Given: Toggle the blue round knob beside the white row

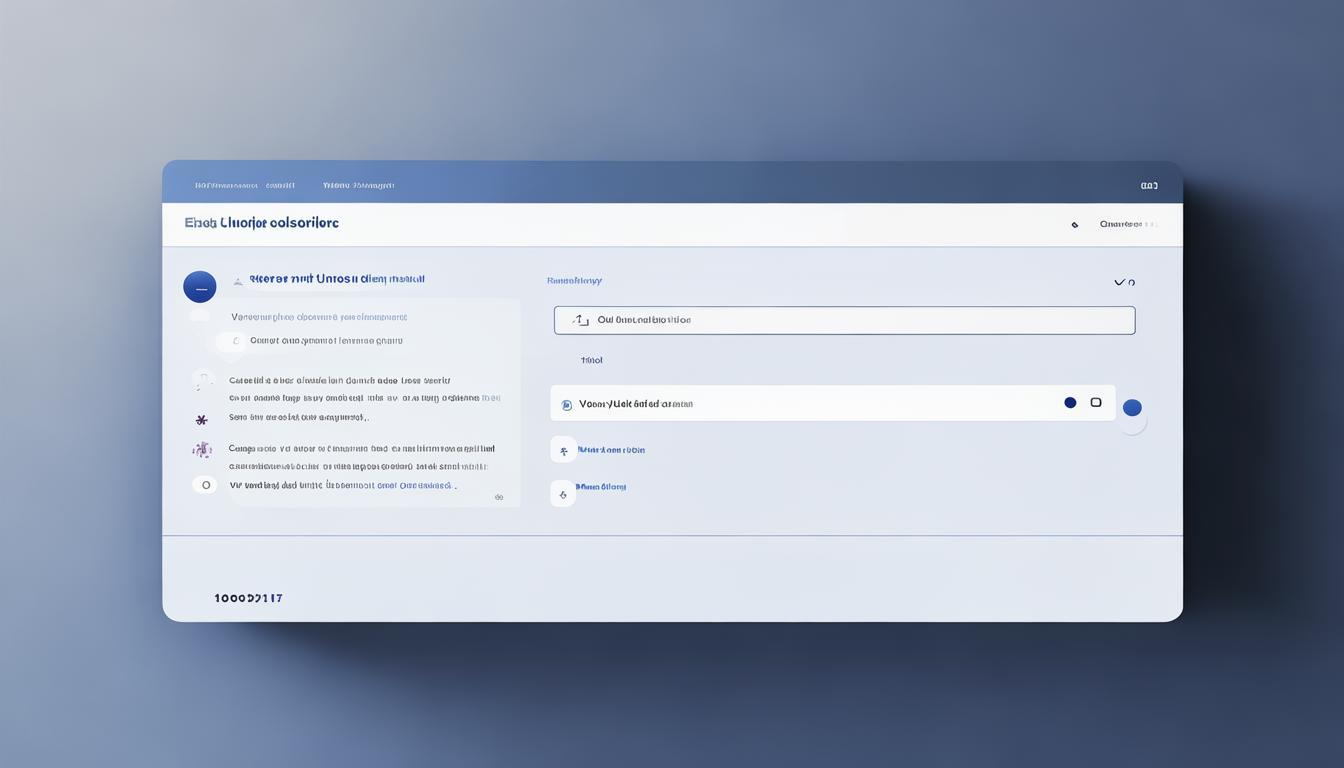Looking at the screenshot, I should 1132,408.
